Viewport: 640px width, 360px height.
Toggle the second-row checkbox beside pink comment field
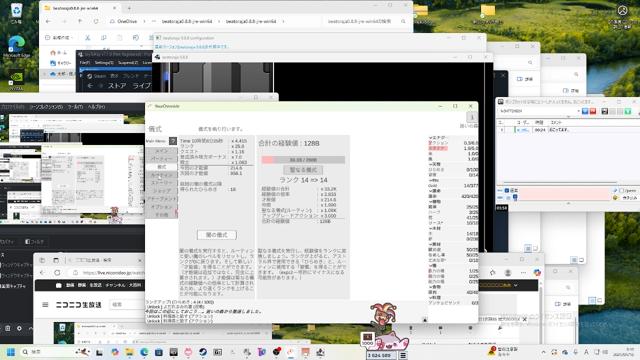coord(515,198)
